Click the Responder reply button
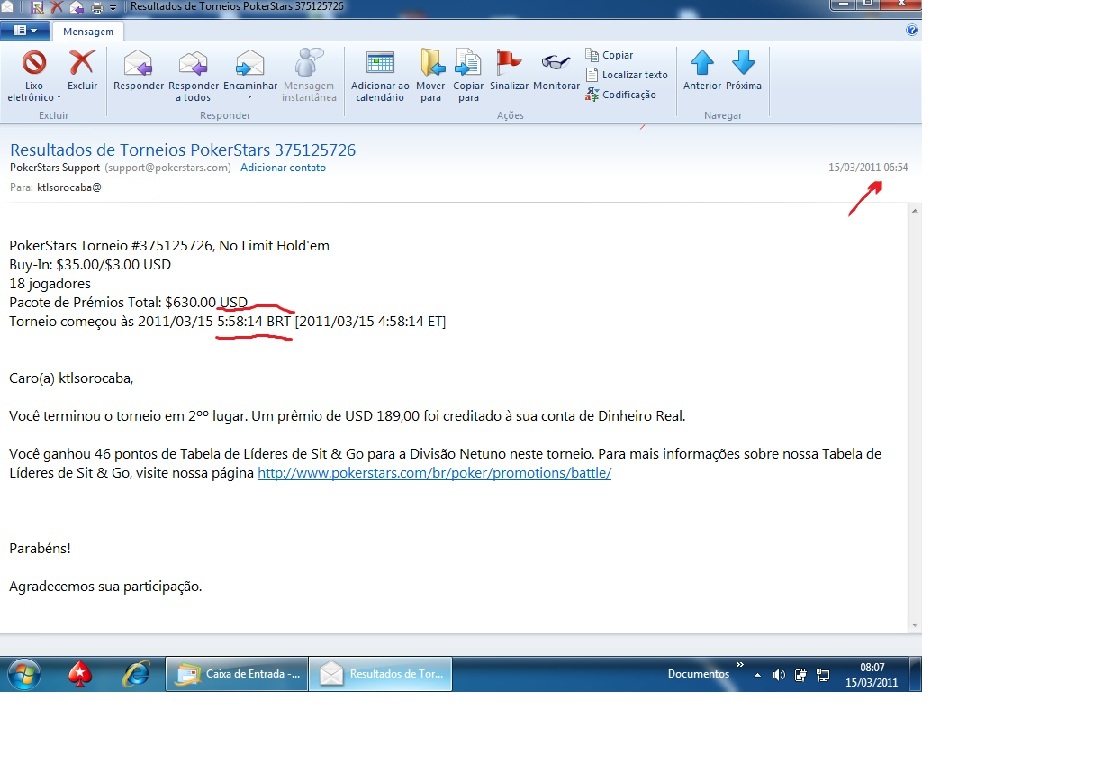Image resolution: width=1095 pixels, height=768 pixels. point(138,70)
